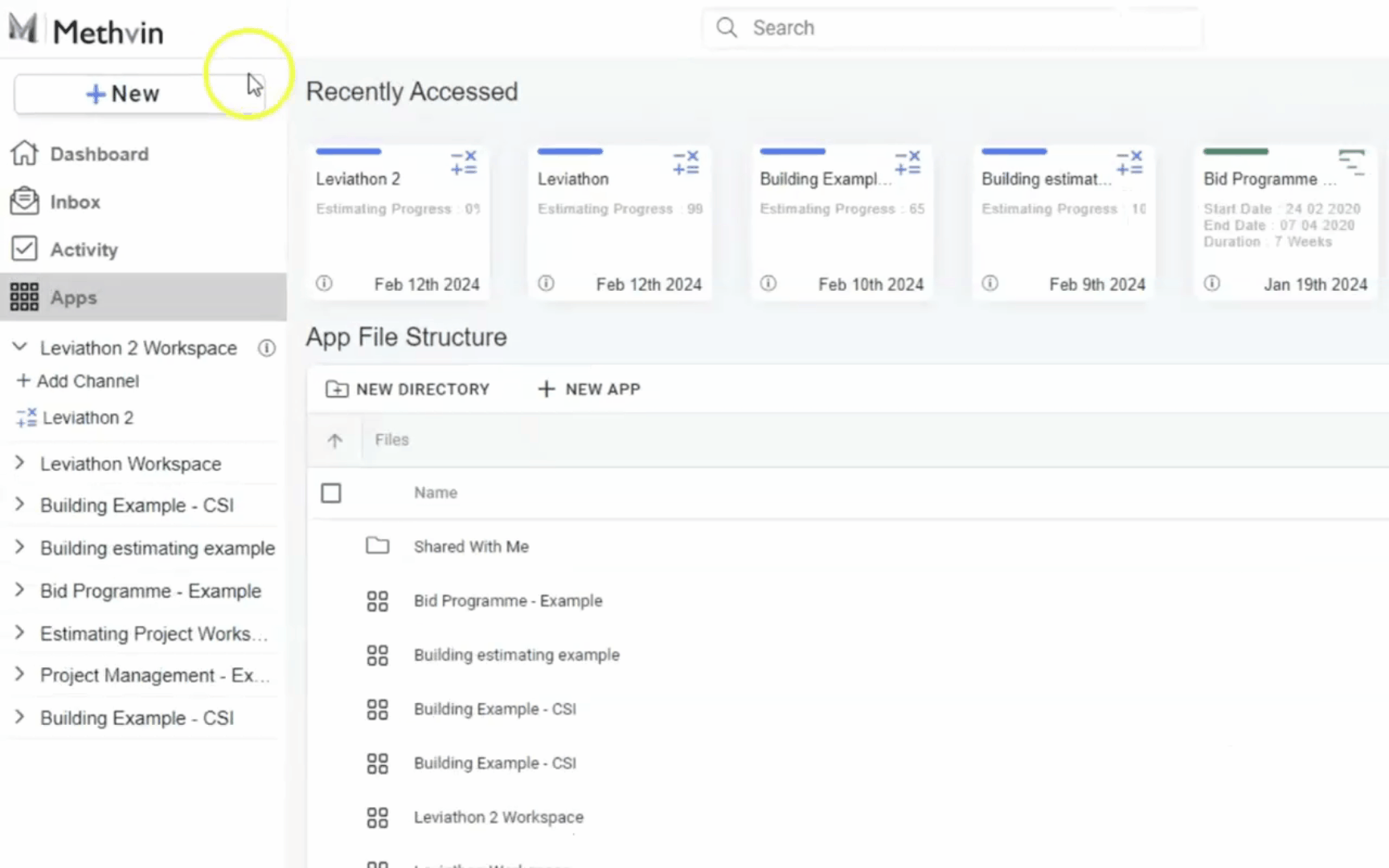Click info icon on Building estimat... card
This screenshot has width=1389, height=868.
990,283
